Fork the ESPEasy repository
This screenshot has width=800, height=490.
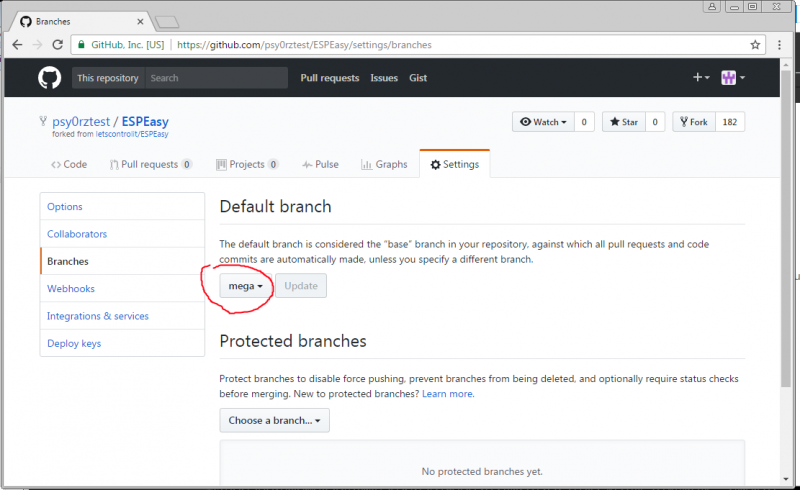point(694,122)
